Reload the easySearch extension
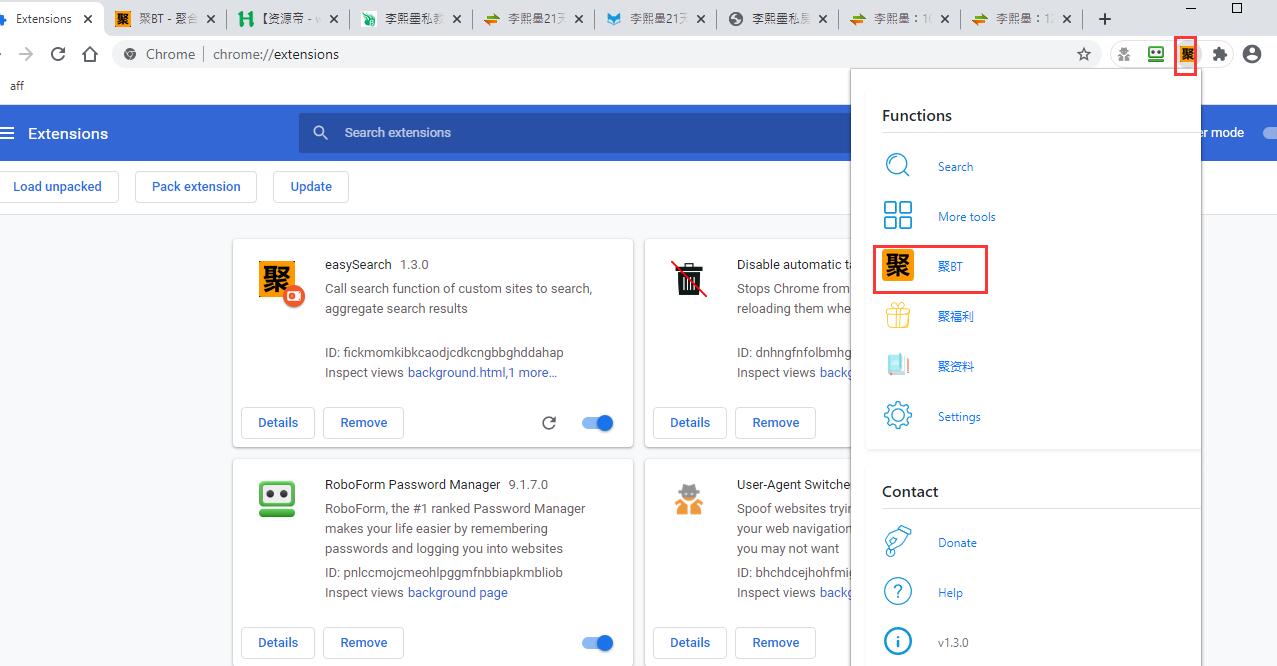This screenshot has height=666, width=1277. 549,423
